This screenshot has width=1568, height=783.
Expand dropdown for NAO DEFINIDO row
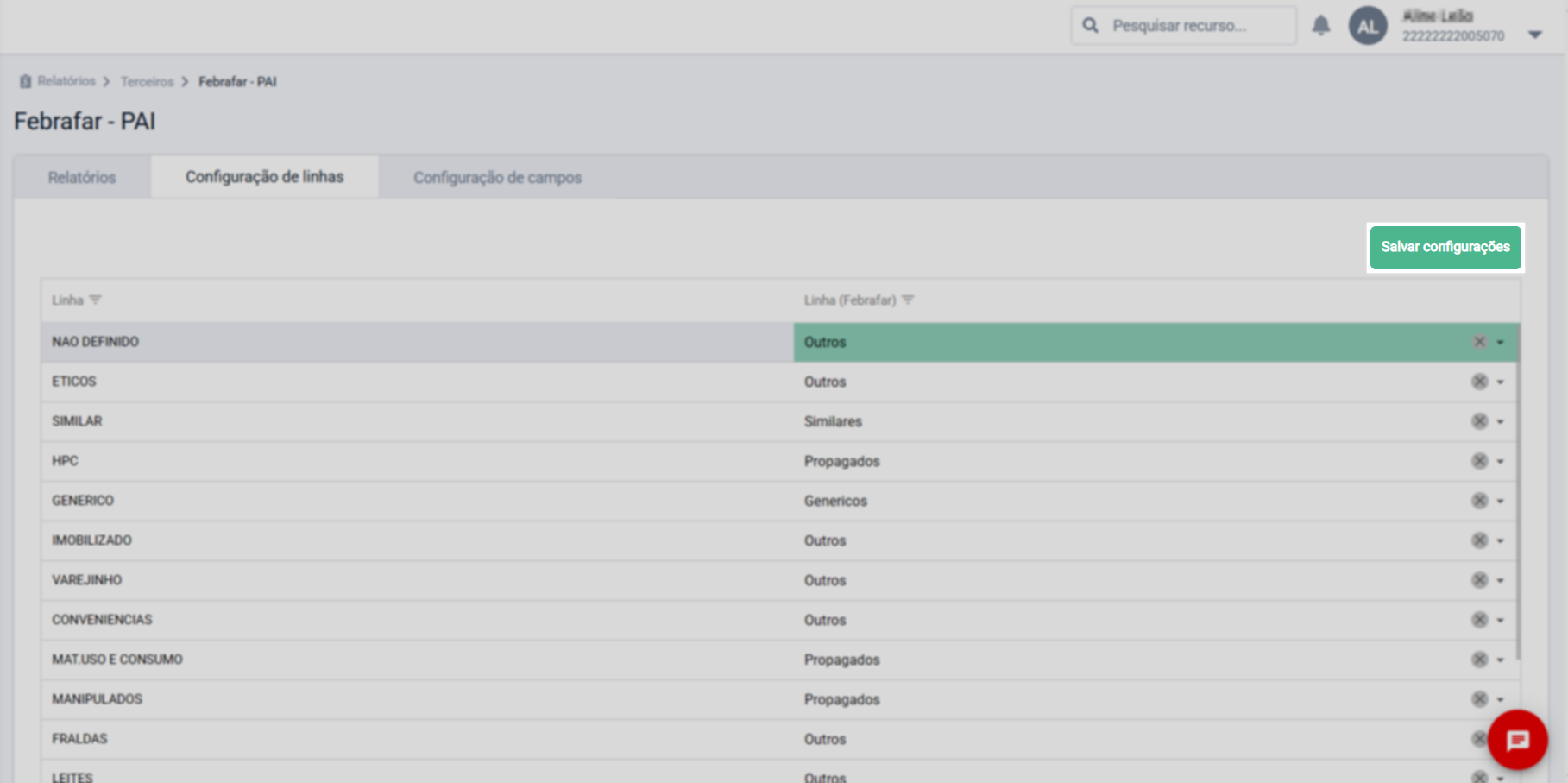(x=1501, y=343)
